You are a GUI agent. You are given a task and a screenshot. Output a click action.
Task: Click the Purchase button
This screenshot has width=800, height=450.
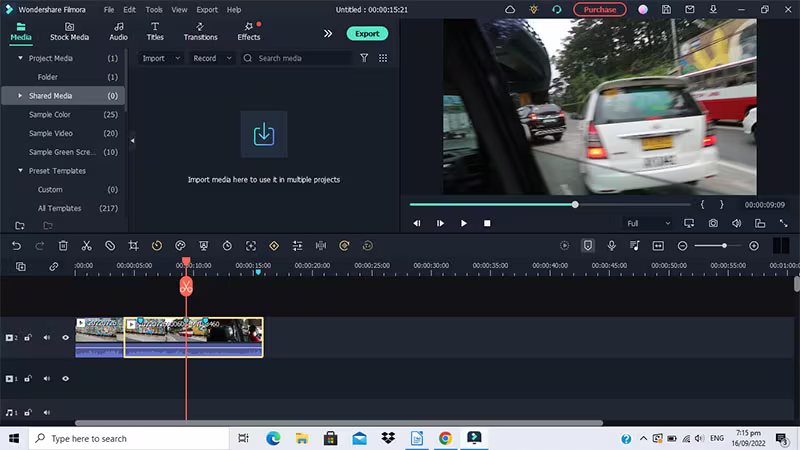[600, 9]
